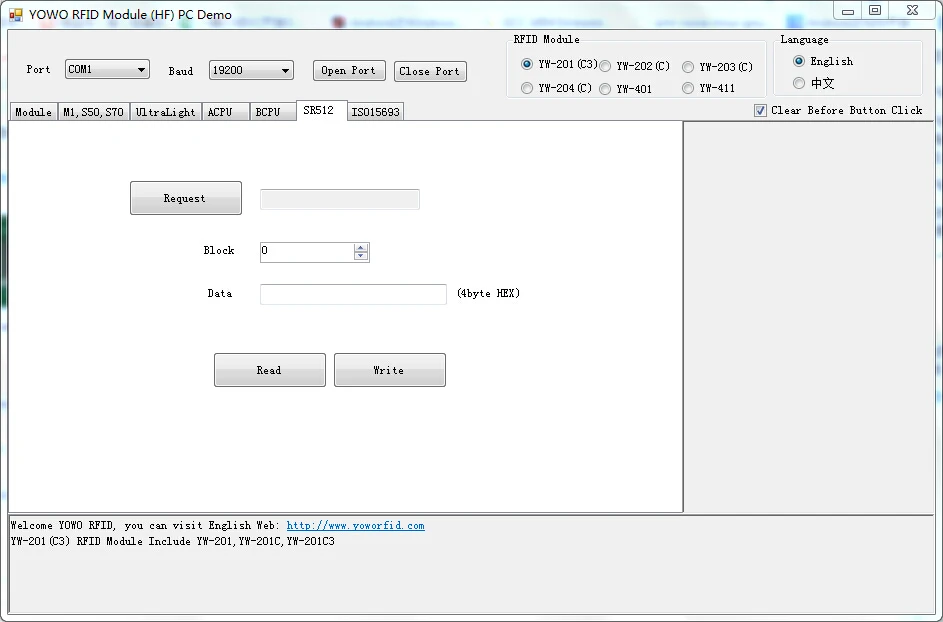Decrease Block value with down spinner arrow
Screen dimensions: 943x622
click(361, 256)
